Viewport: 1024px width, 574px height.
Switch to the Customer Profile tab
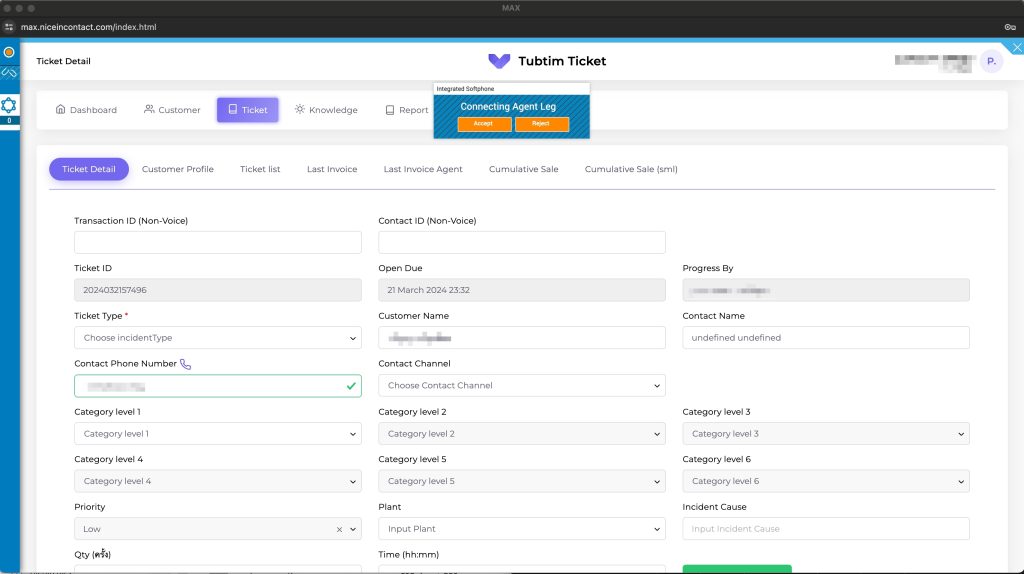[x=177, y=169]
